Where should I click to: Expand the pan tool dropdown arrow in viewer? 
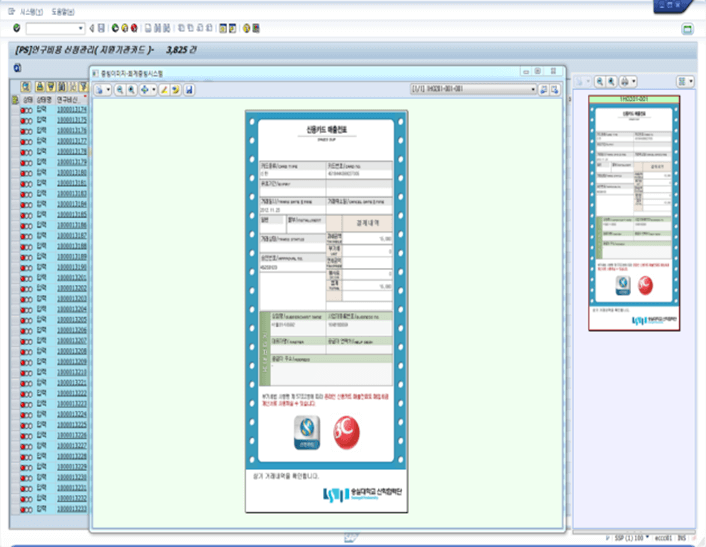(x=152, y=90)
